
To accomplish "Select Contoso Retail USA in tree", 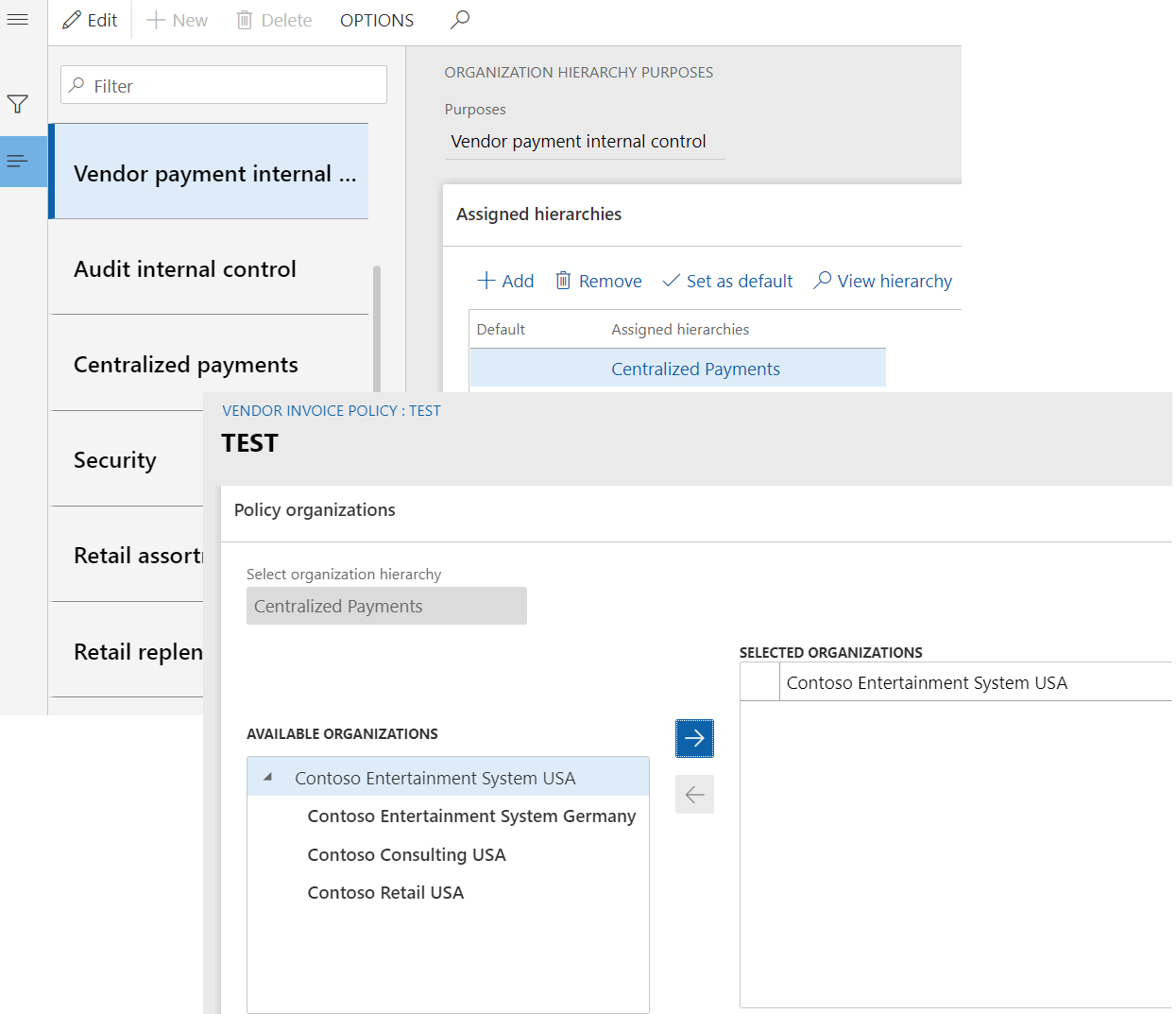I will (x=385, y=892).
